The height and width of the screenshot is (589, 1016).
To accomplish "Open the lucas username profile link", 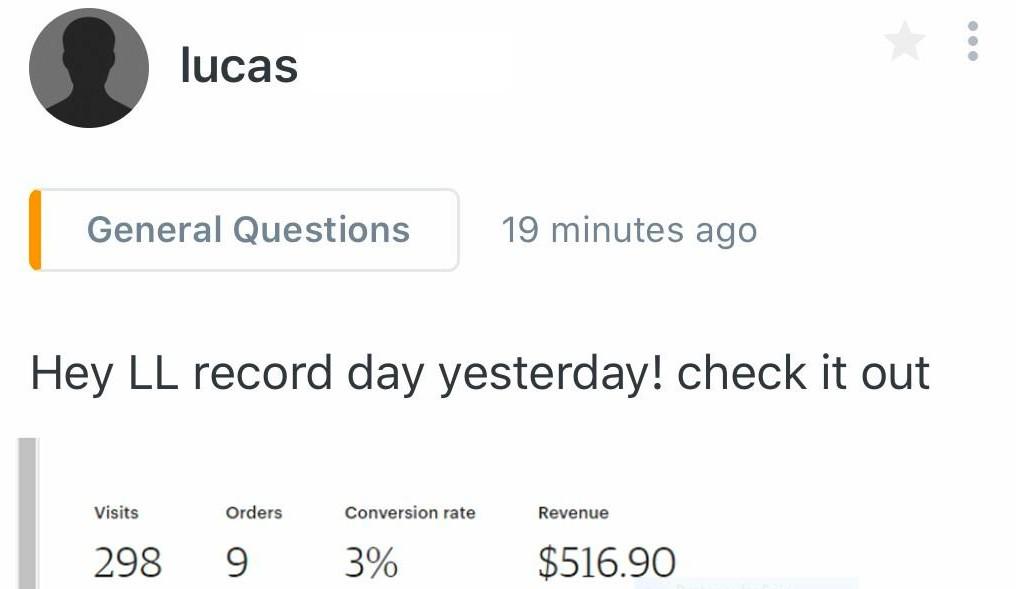I will 239,66.
